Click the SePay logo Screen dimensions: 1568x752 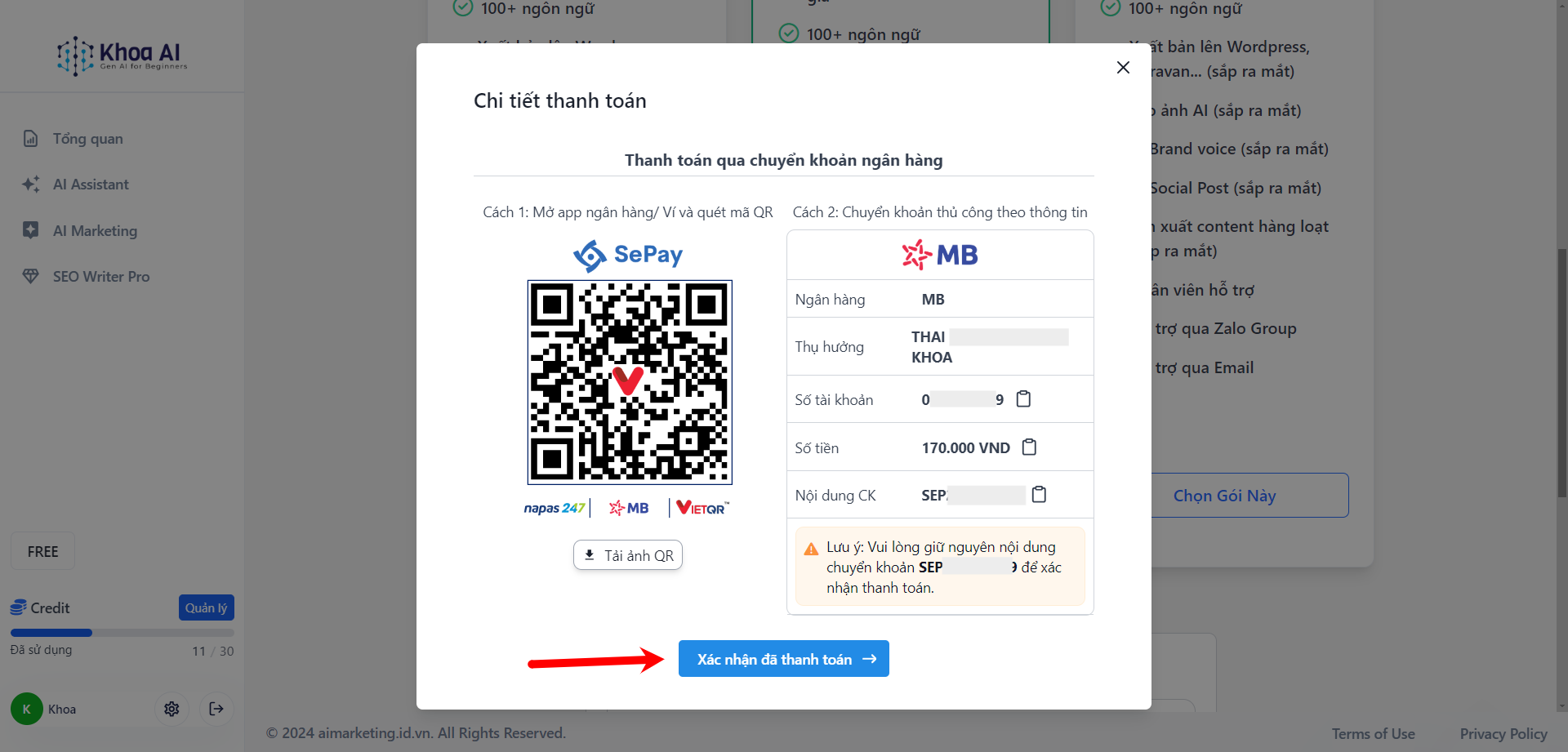[628, 256]
